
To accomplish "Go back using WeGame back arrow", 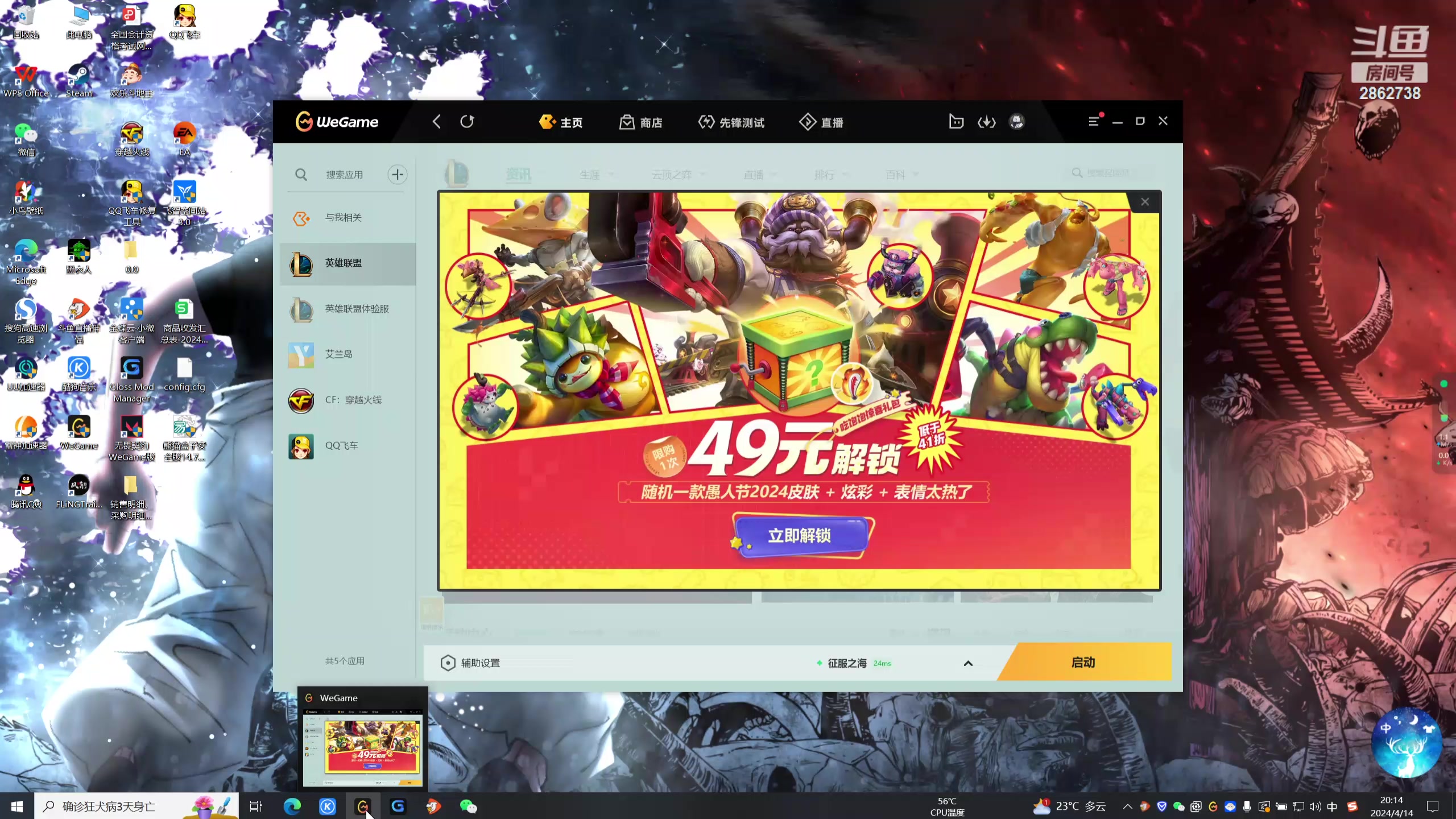I will click(436, 122).
